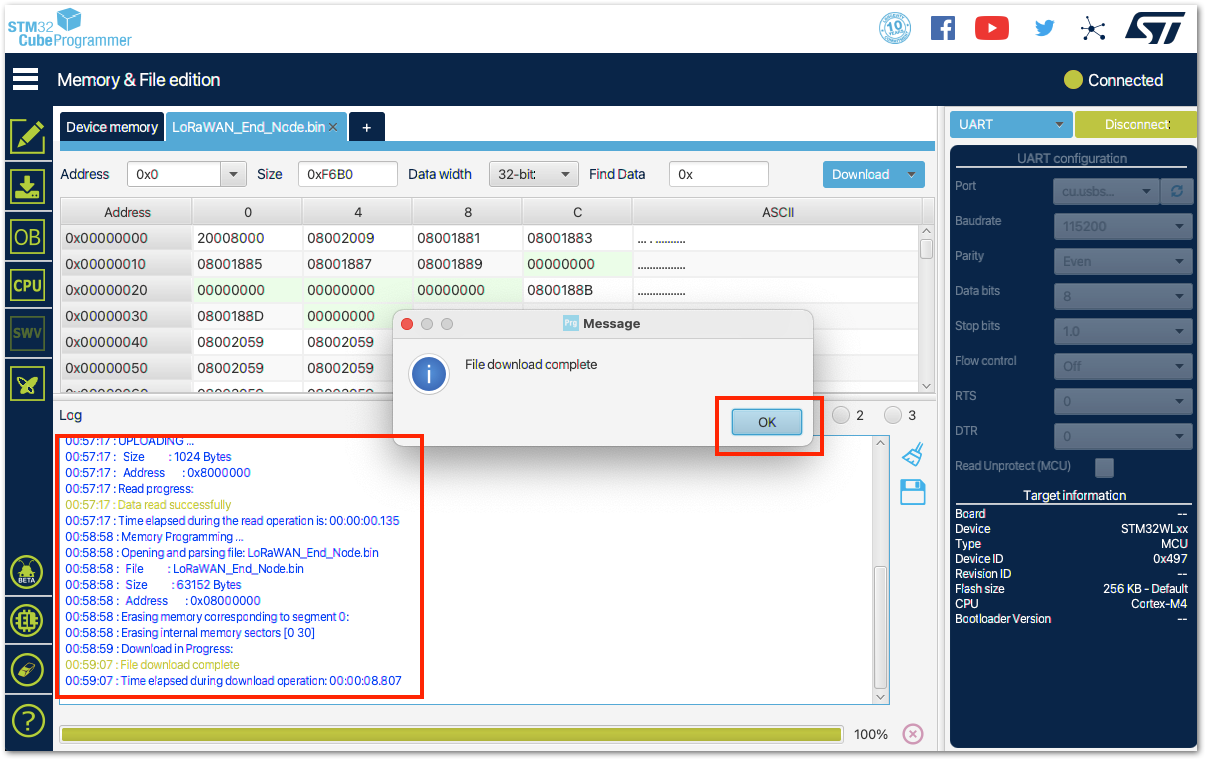Click the Connected status indicator
Image resolution: width=1206 pixels, height=760 pixels.
1114,80
